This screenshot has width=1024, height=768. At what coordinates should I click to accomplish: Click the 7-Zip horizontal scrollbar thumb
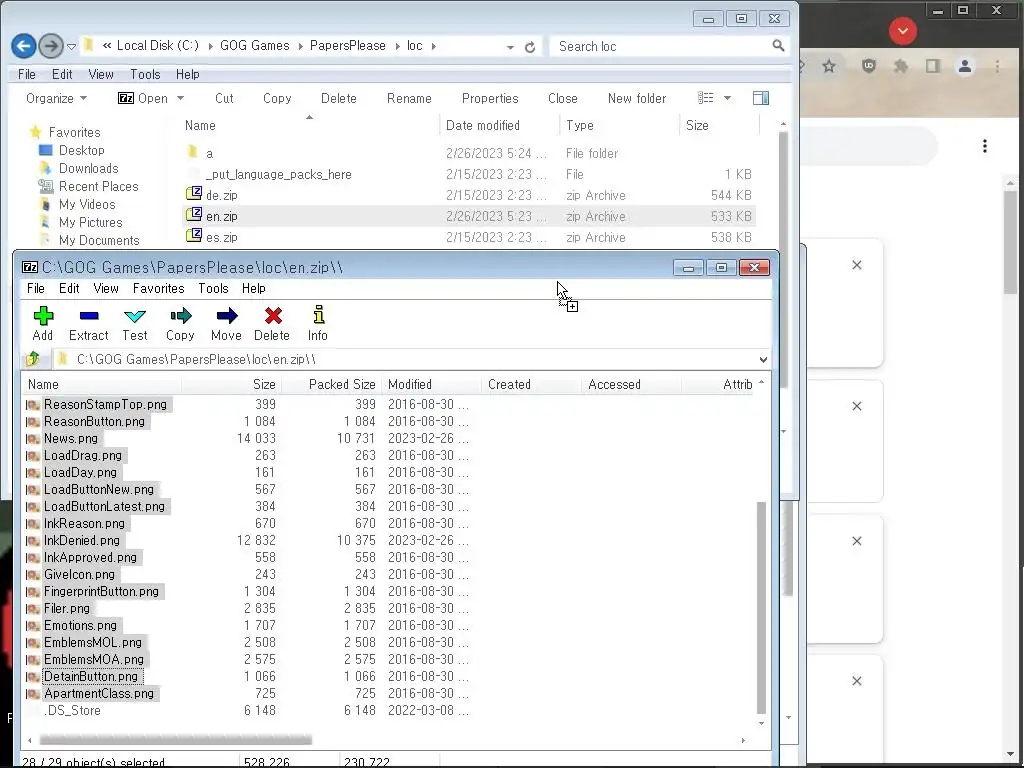pyautogui.click(x=175, y=740)
